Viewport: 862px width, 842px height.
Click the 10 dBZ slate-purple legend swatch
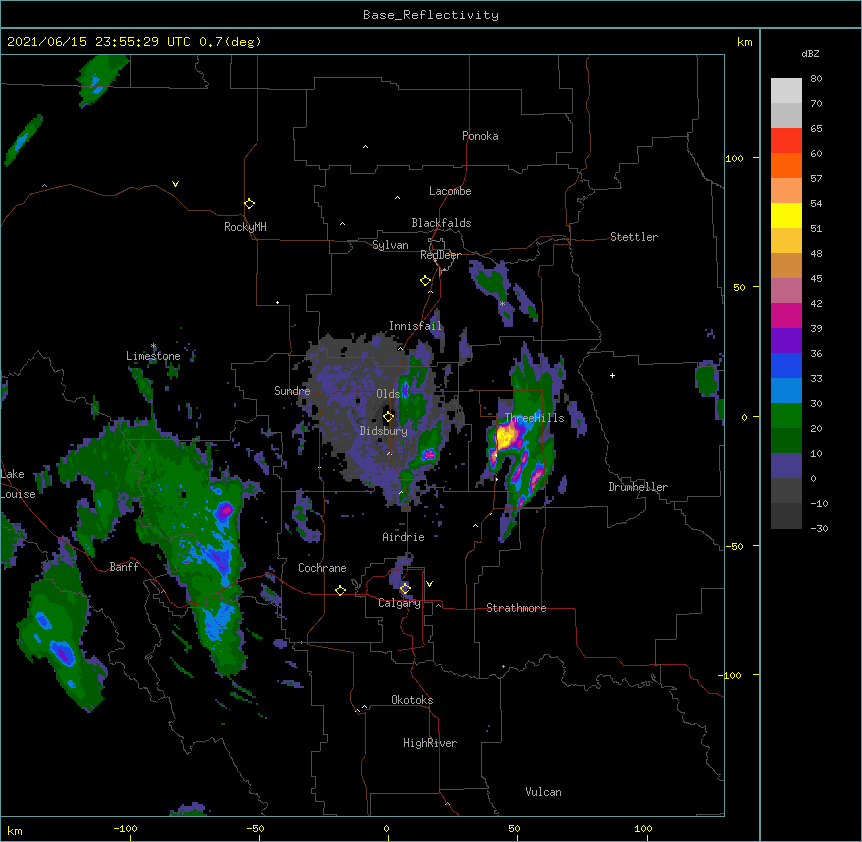pyautogui.click(x=786, y=466)
